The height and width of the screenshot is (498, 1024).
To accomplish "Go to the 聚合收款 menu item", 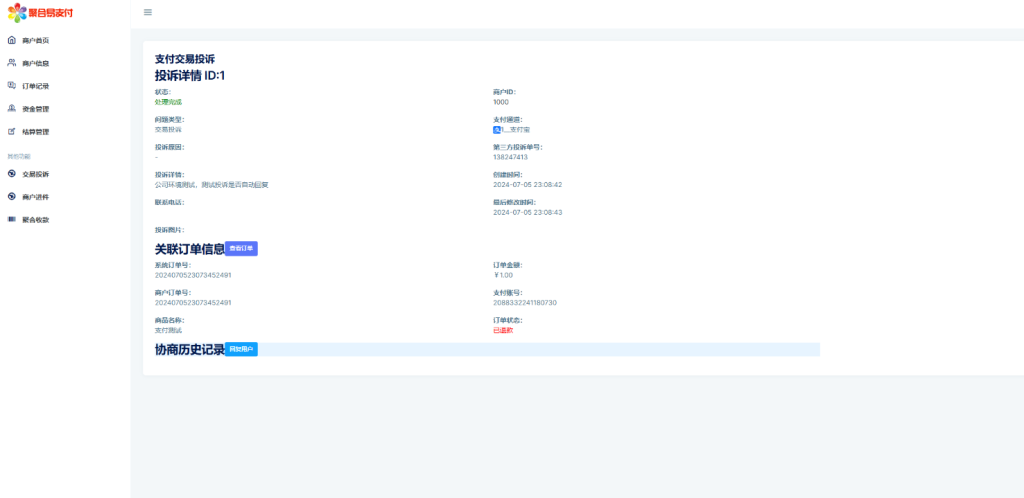I will pos(35,219).
